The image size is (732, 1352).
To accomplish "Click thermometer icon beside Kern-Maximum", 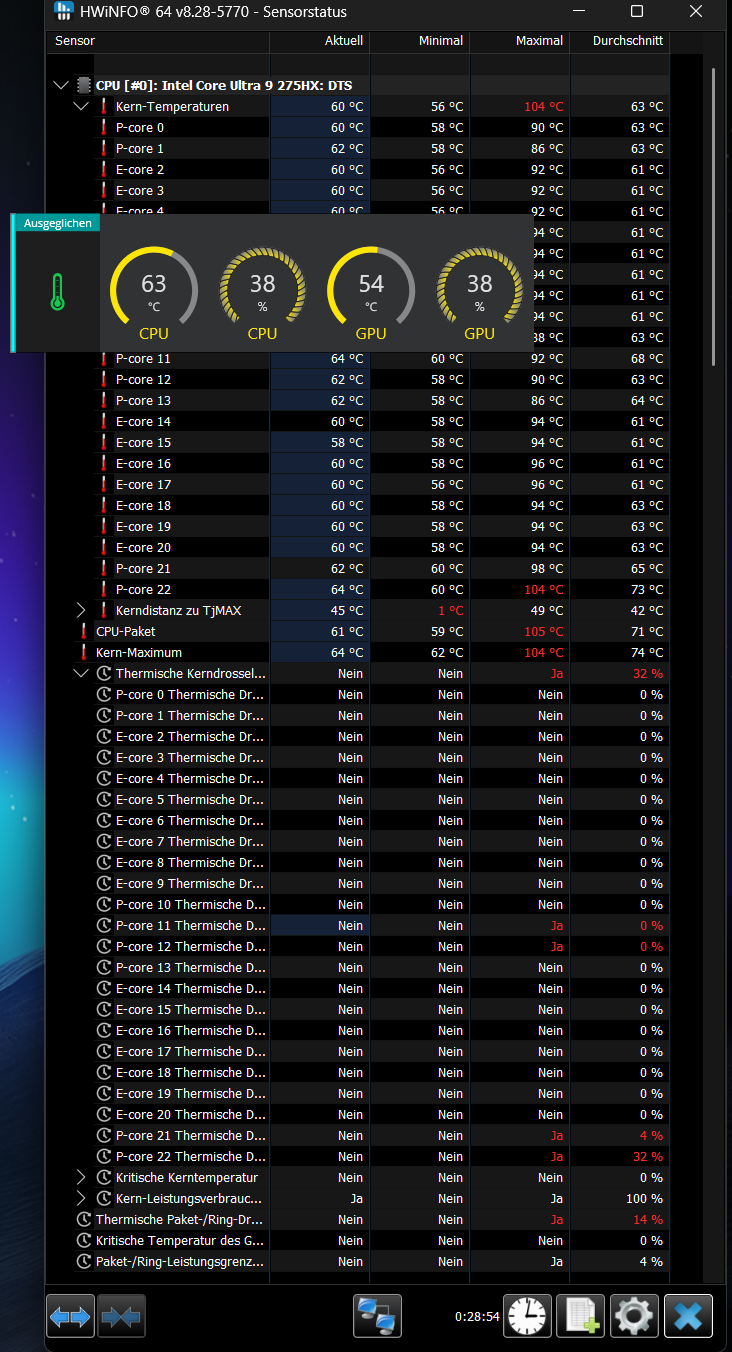I will [84, 653].
